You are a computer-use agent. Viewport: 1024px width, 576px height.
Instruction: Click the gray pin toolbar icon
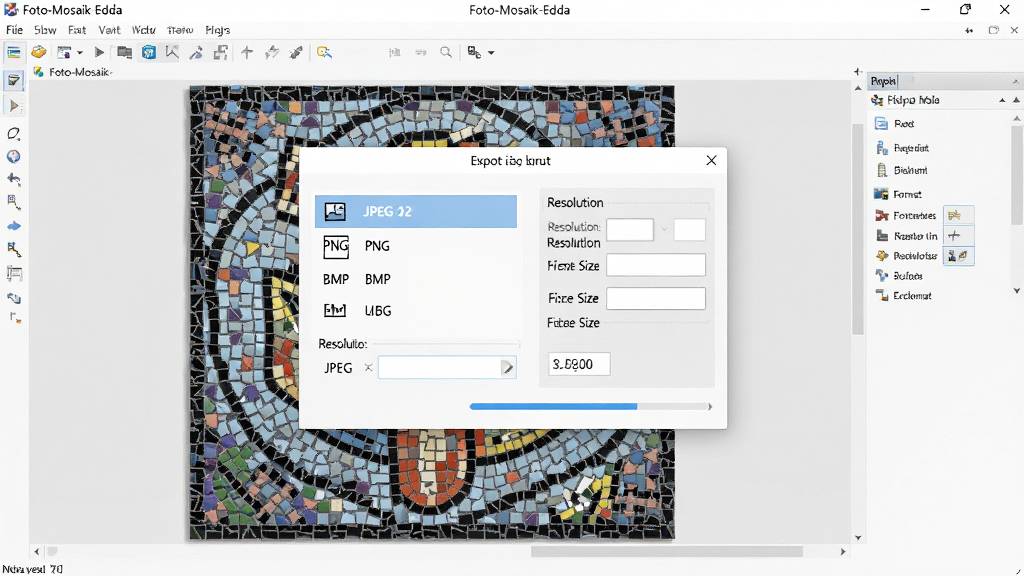[296, 52]
